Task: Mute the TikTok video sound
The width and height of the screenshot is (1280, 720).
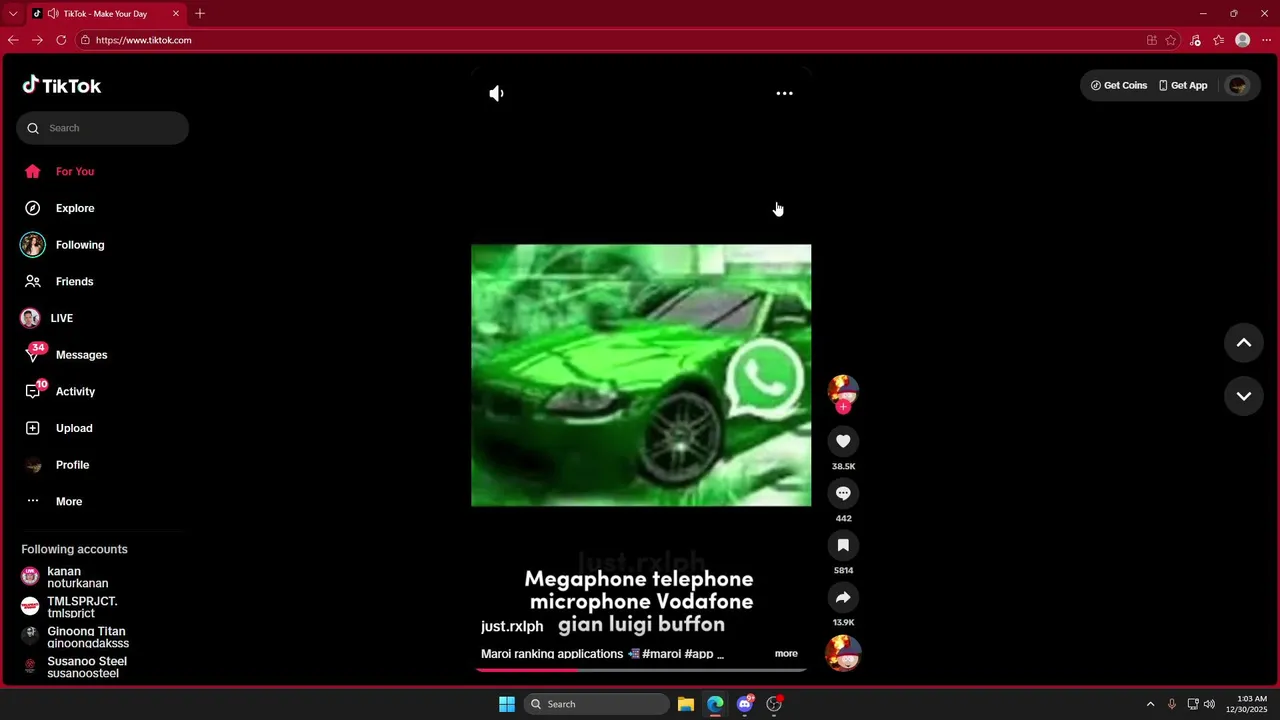Action: click(496, 93)
